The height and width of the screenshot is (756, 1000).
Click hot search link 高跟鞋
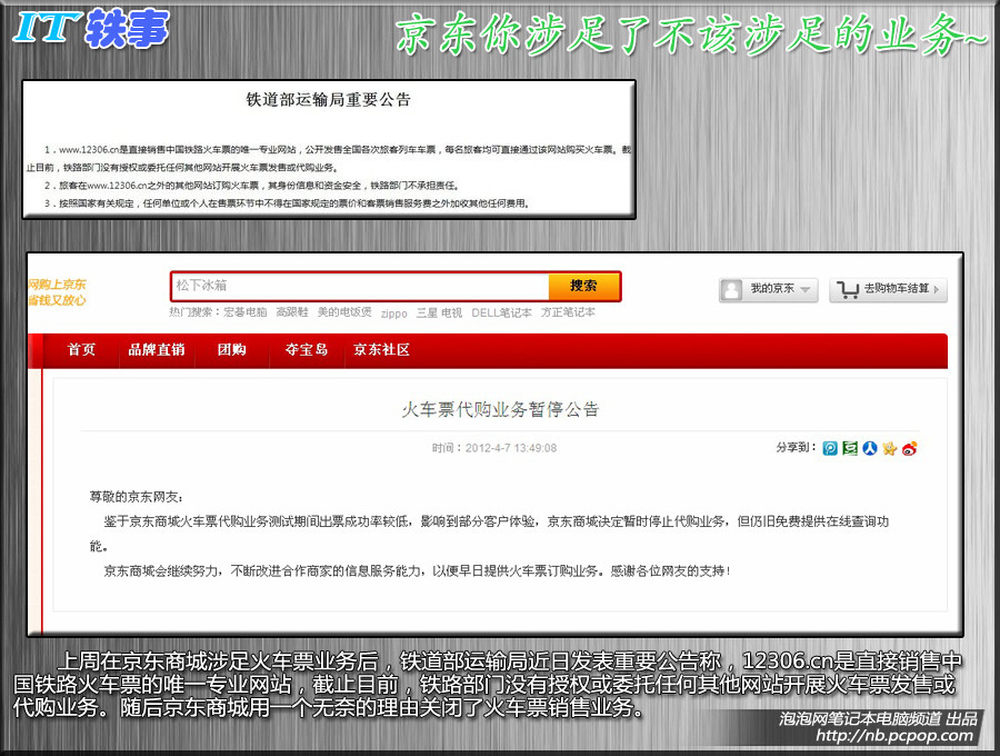[x=292, y=312]
